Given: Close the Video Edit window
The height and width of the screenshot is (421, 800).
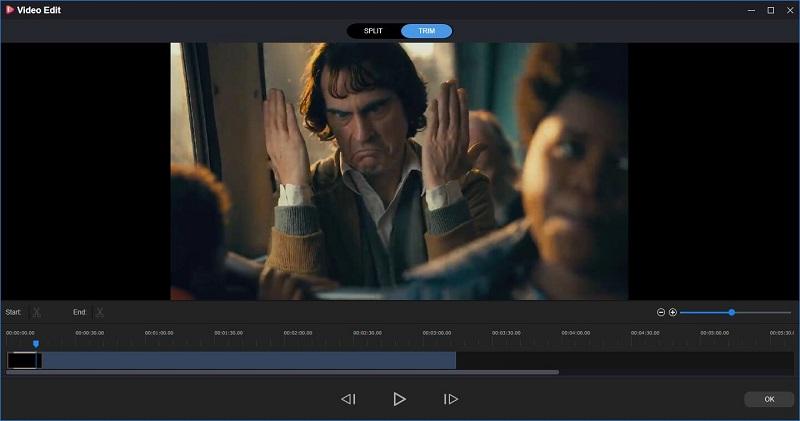Looking at the screenshot, I should [x=790, y=10].
